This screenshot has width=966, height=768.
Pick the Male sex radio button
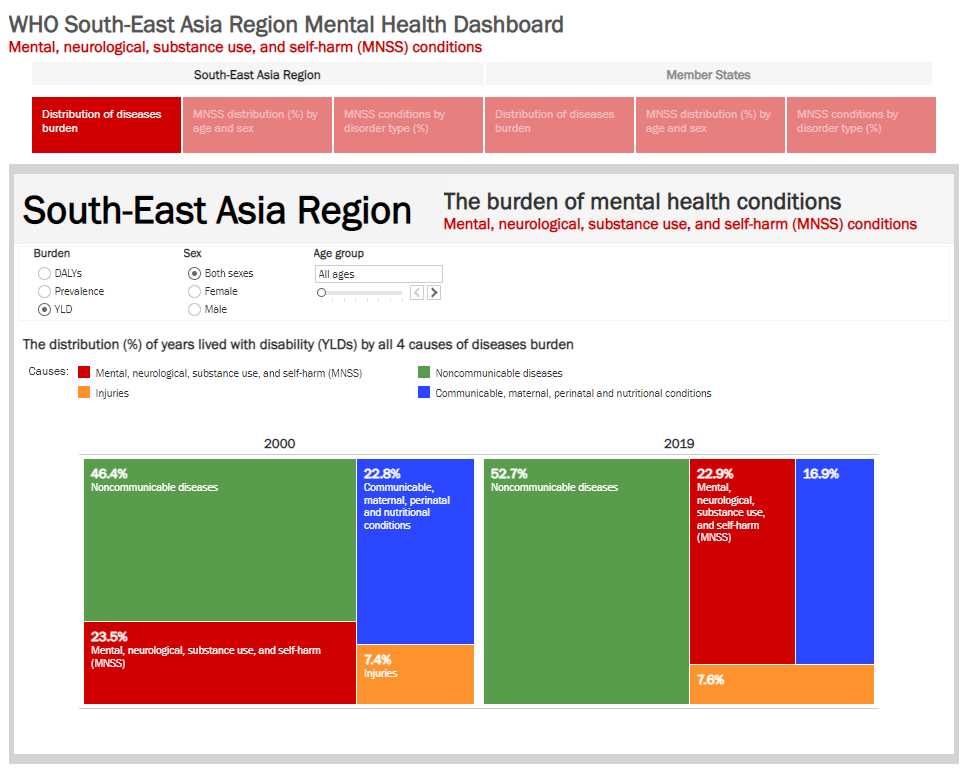point(194,309)
